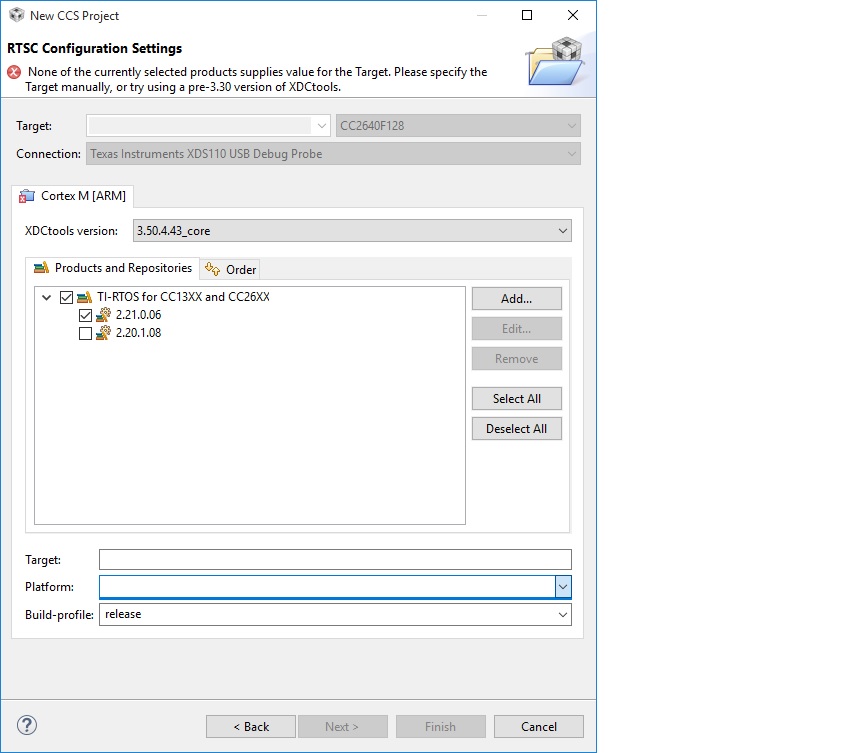Open the XDCtools version dropdown
Image resolution: width=864 pixels, height=753 pixels.
tap(563, 231)
